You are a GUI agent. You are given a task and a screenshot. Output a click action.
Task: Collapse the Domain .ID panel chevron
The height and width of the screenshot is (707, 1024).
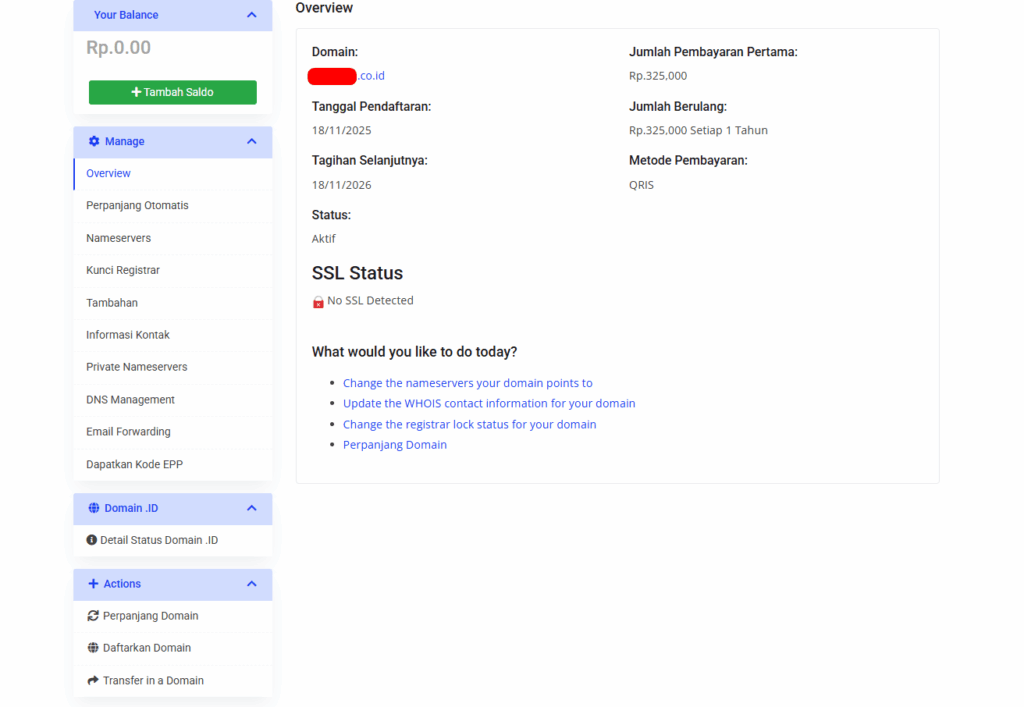(x=251, y=508)
